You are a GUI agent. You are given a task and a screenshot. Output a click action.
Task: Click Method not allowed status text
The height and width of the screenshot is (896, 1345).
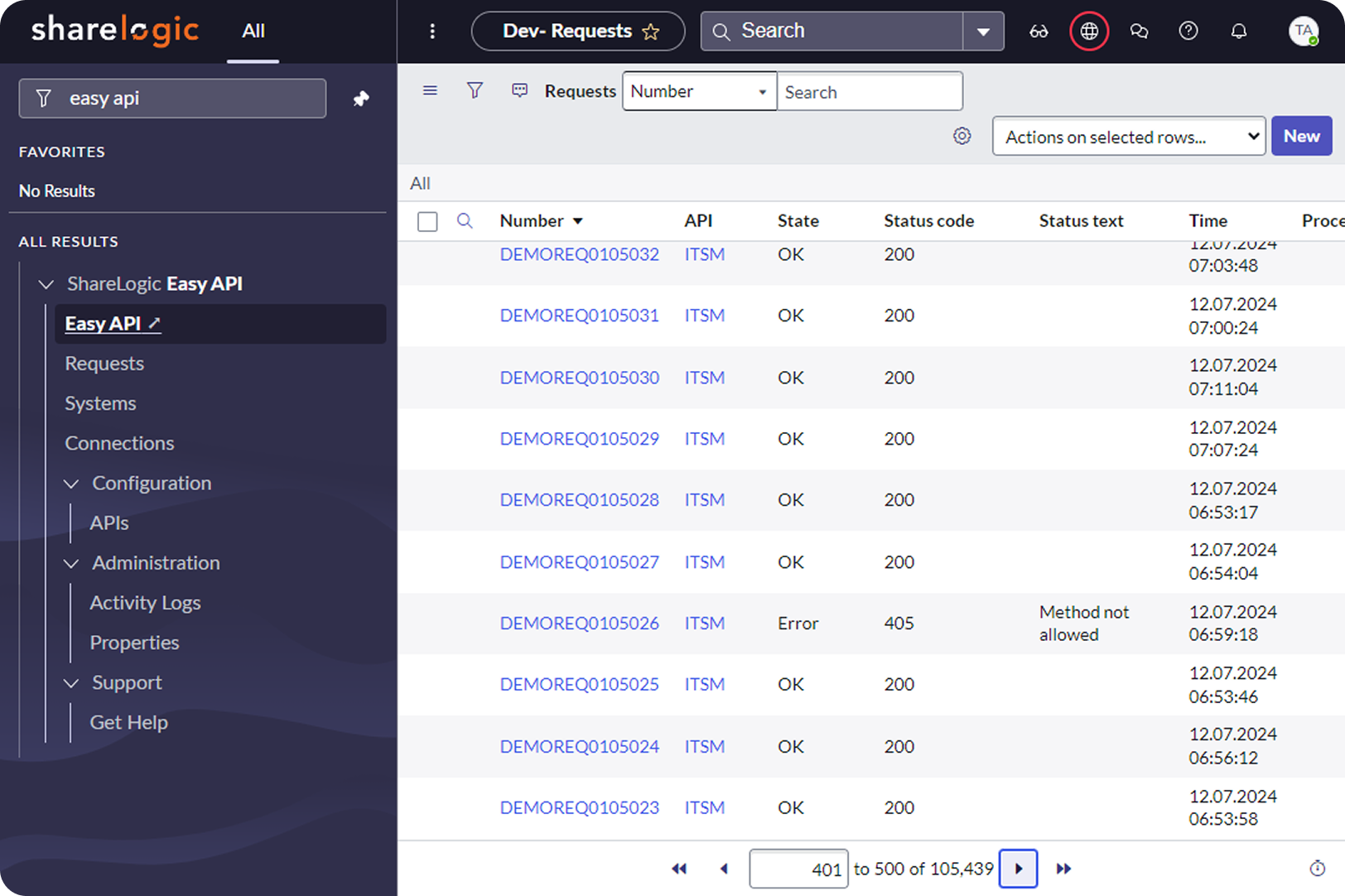1084,624
